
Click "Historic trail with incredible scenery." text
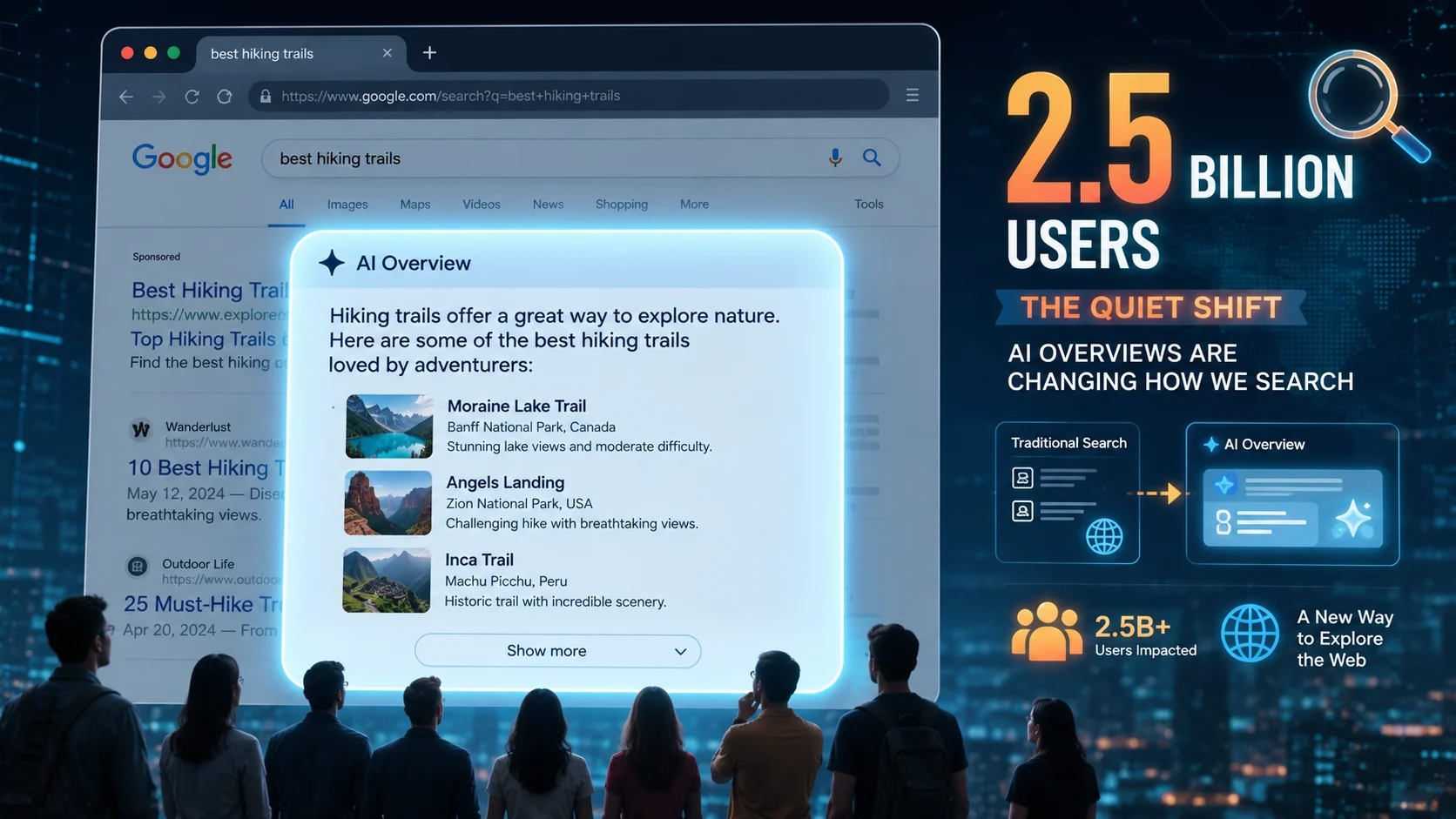(556, 602)
